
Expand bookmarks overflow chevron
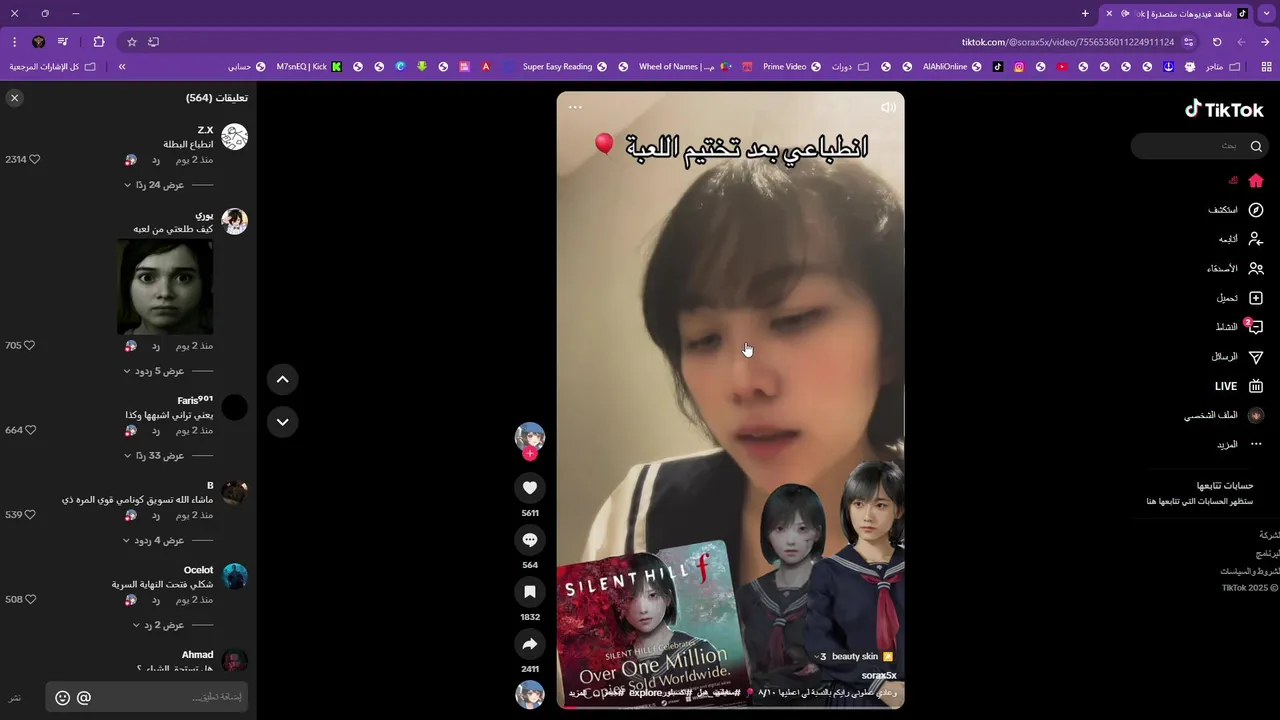[x=122, y=67]
